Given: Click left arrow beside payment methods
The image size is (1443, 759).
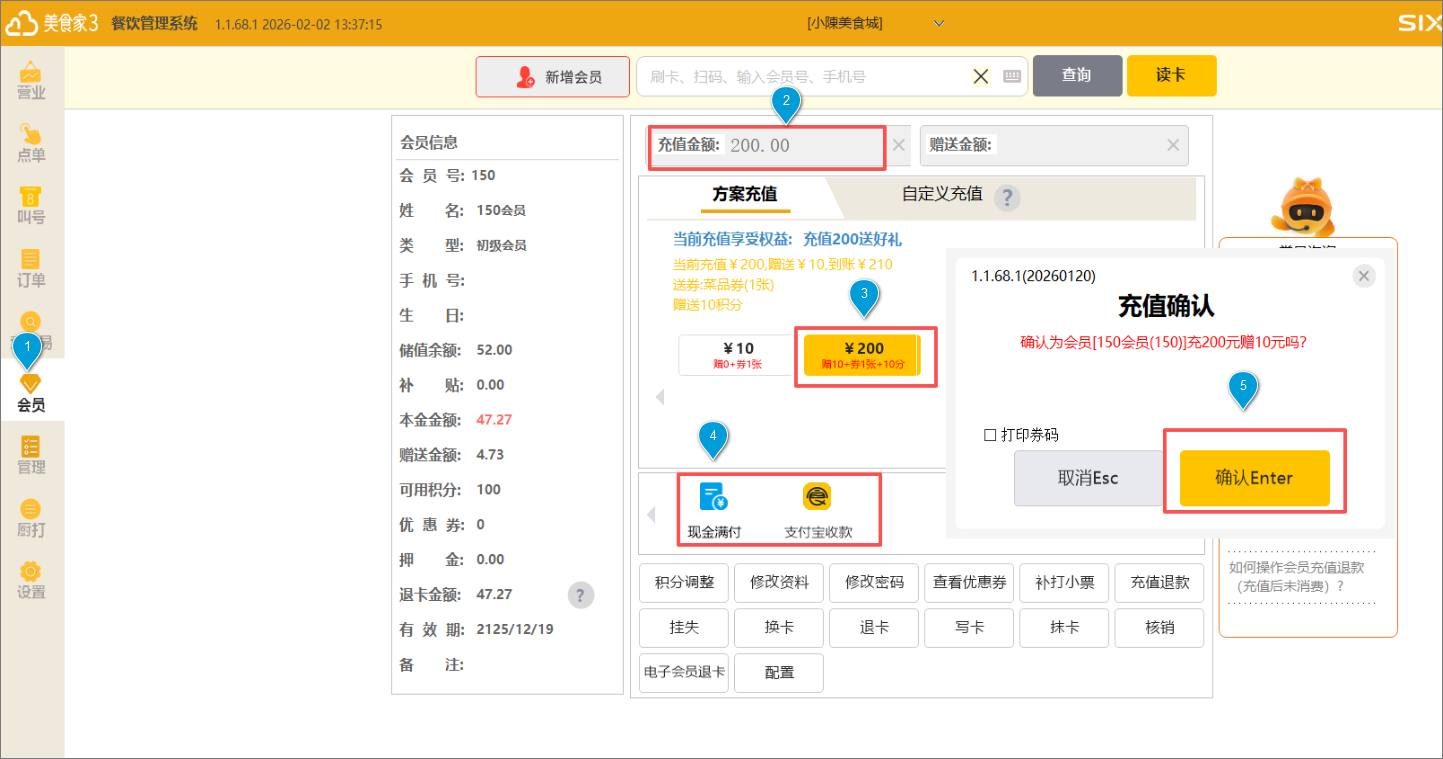Looking at the screenshot, I should [x=651, y=515].
